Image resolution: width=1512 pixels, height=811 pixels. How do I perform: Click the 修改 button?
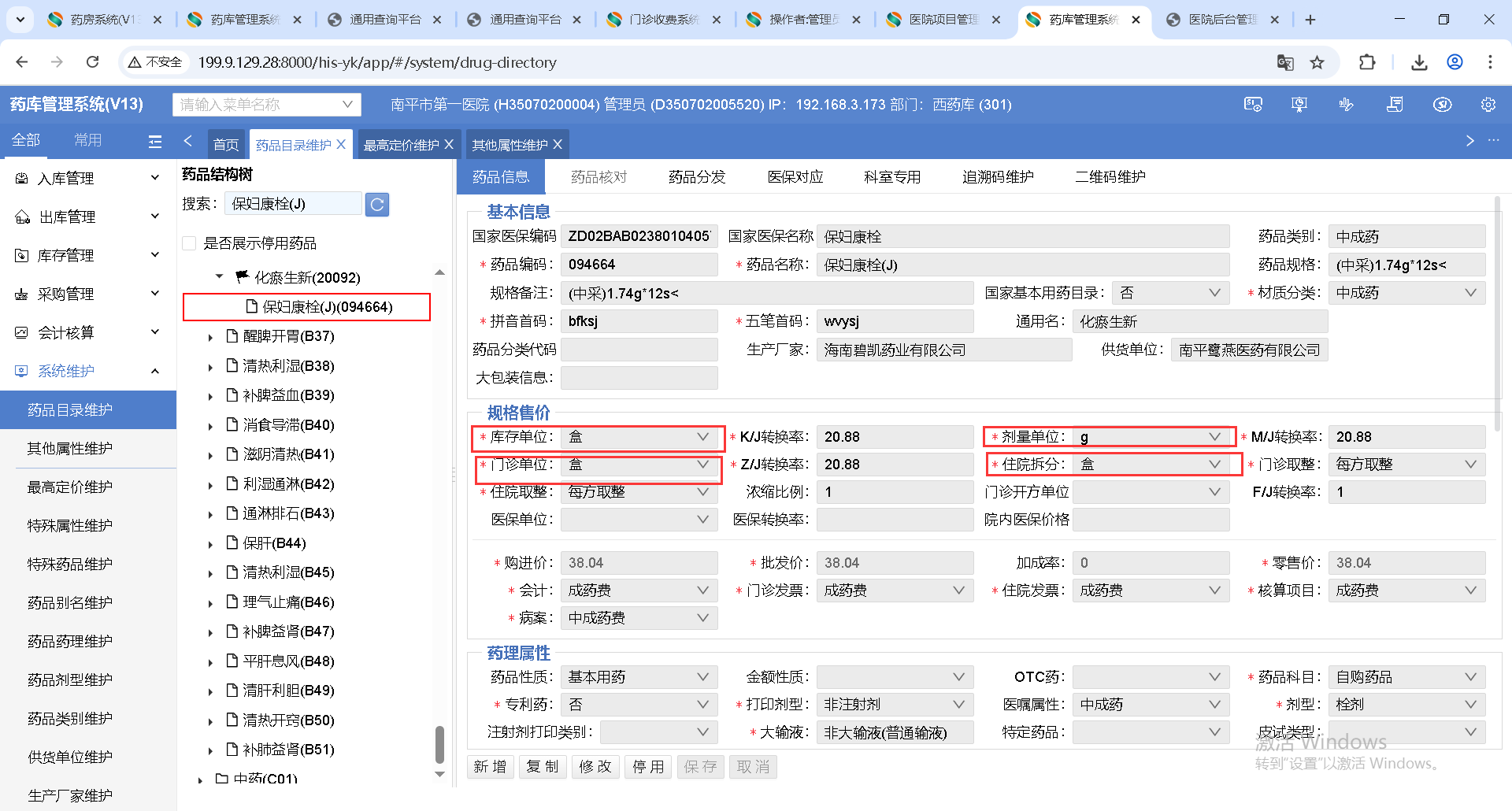tap(595, 767)
